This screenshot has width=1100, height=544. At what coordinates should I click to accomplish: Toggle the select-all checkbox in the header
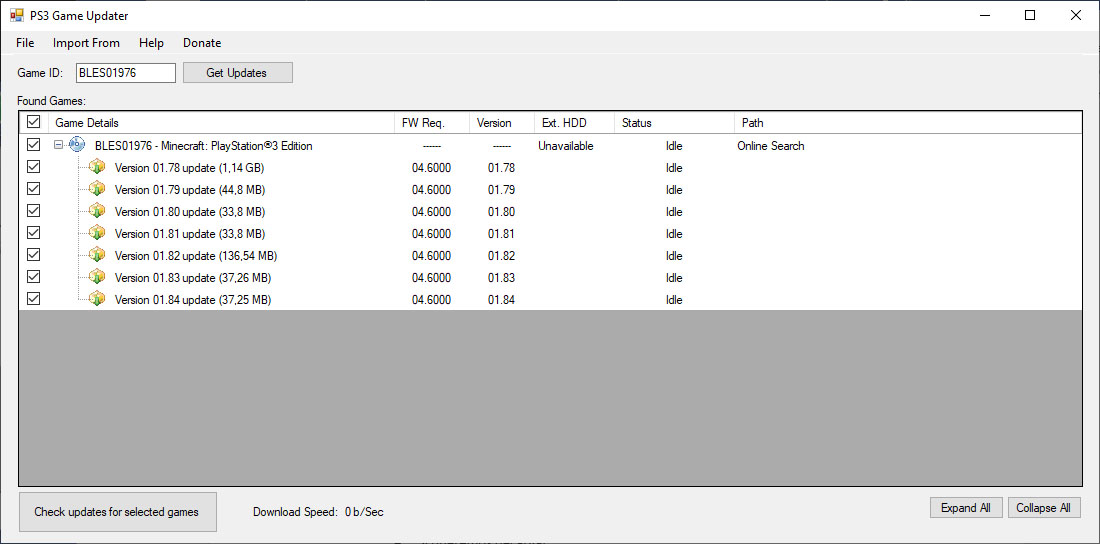[x=33, y=122]
